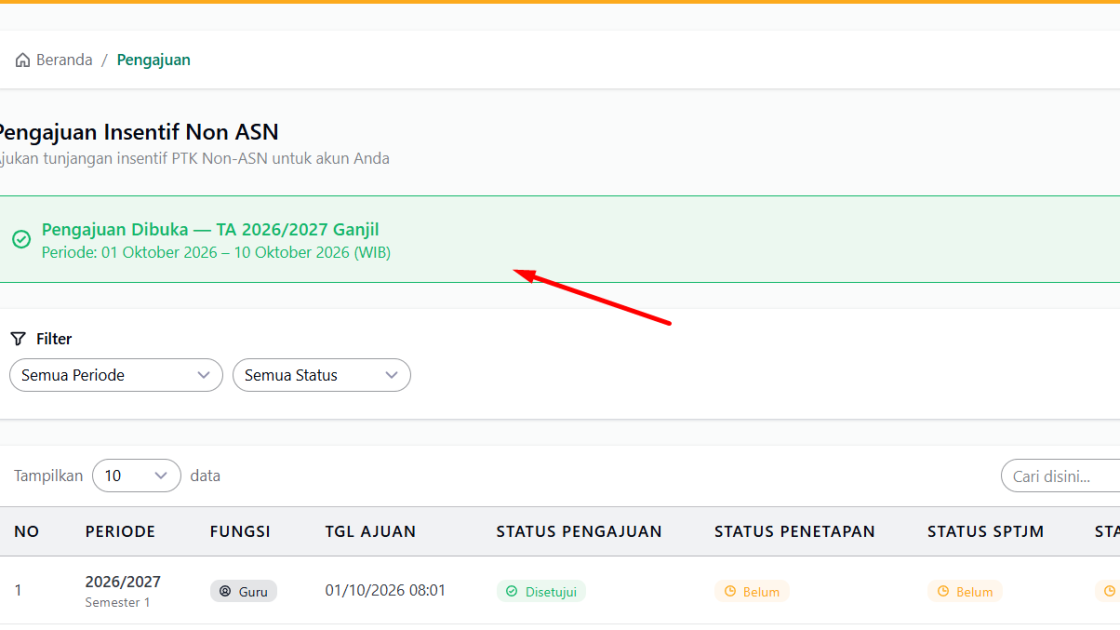The height and width of the screenshot is (630, 1120).
Task: Open the Semua Periode dropdown
Action: [116, 375]
